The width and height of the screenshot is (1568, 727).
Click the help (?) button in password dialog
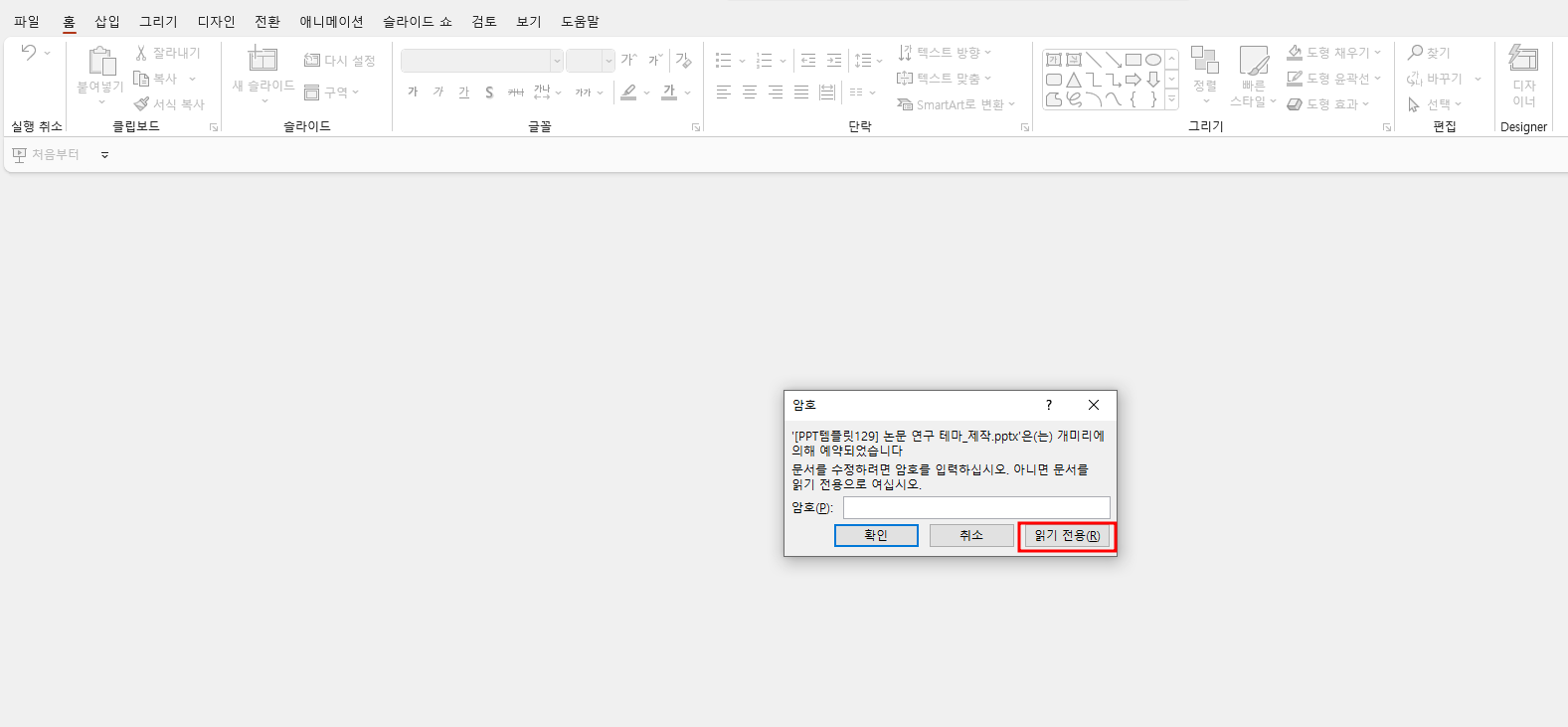(1048, 405)
